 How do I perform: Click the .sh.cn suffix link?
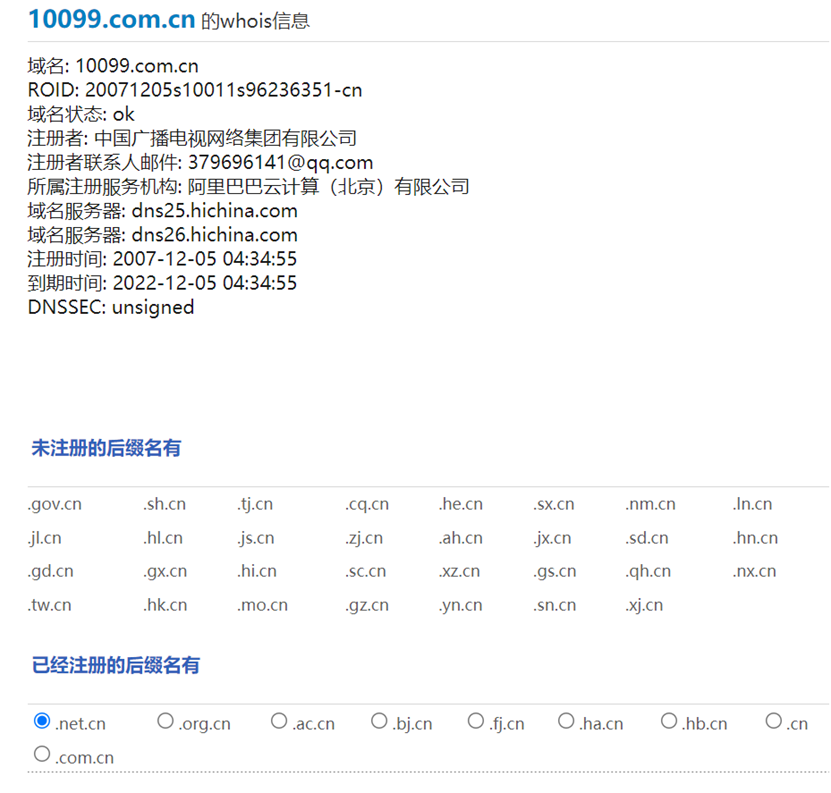pos(164,504)
